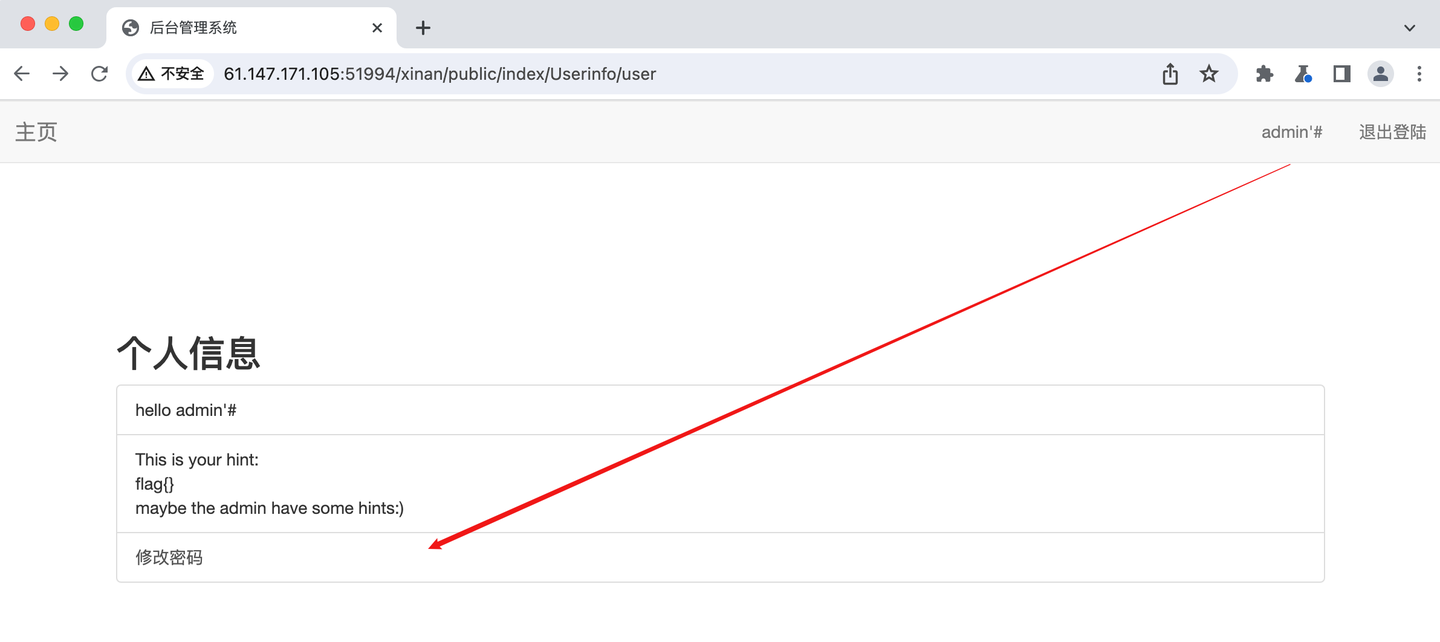
Task: Click the browser forward arrow
Action: click(x=60, y=74)
